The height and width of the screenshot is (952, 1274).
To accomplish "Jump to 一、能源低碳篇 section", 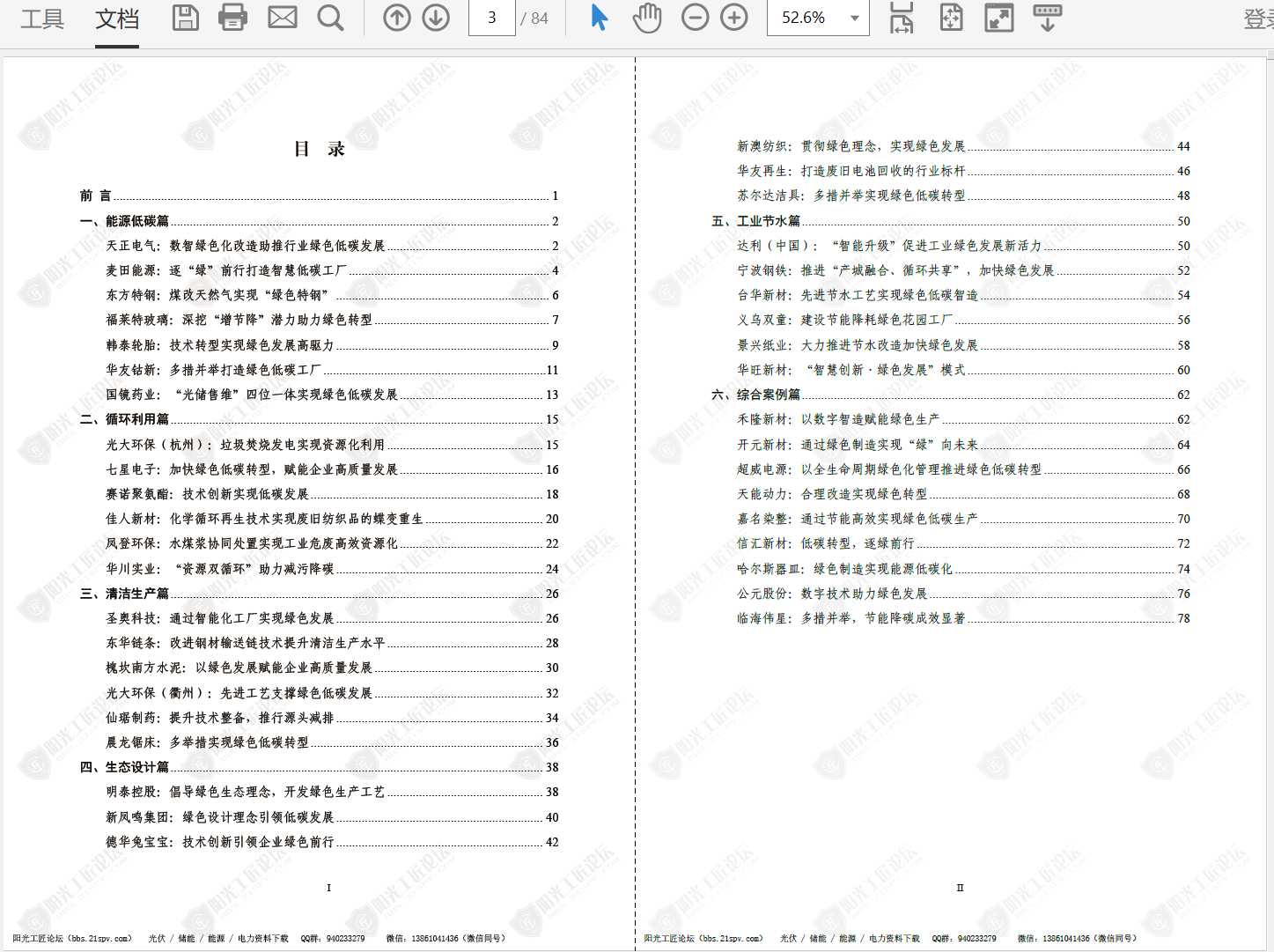I will [319, 221].
